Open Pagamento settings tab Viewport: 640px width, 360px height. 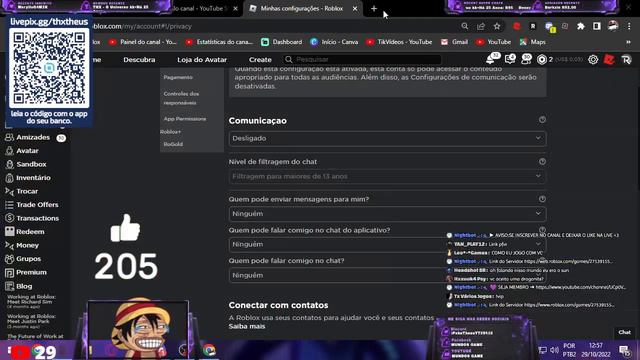click(178, 77)
